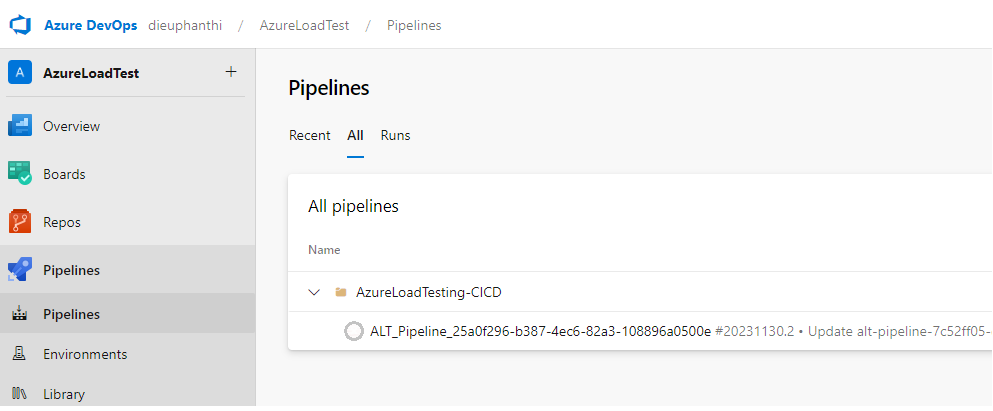This screenshot has width=993, height=411.
Task: Click the Azure DevOps logo icon
Action: [21, 25]
